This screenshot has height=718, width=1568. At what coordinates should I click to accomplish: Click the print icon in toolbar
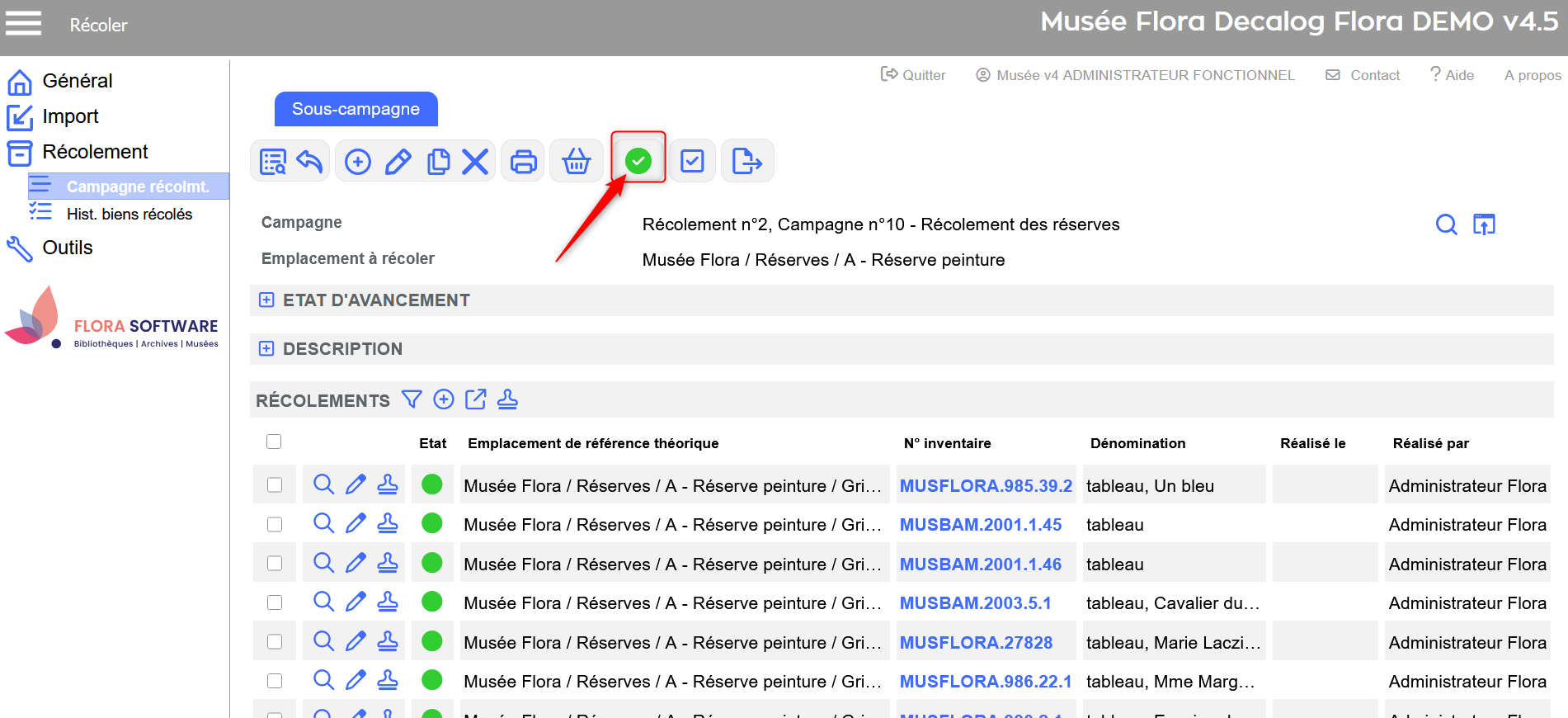(x=523, y=162)
